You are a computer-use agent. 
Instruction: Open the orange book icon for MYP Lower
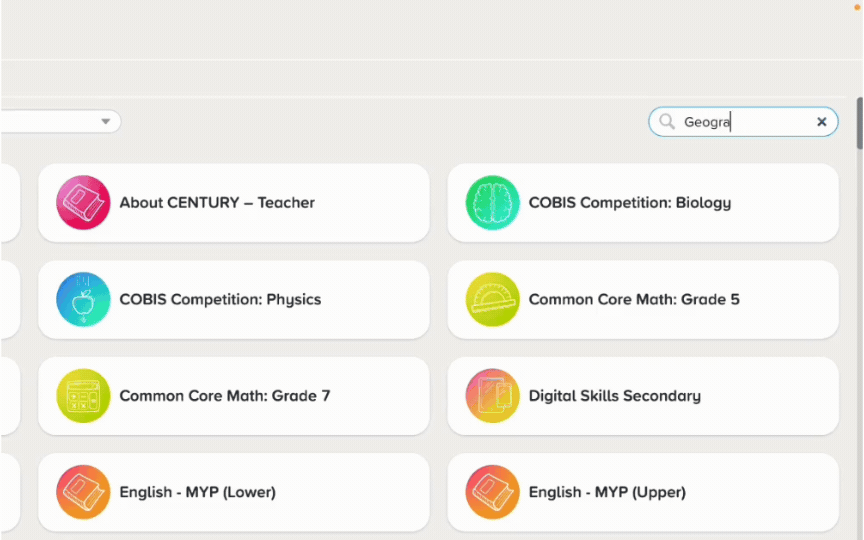[x=83, y=492]
